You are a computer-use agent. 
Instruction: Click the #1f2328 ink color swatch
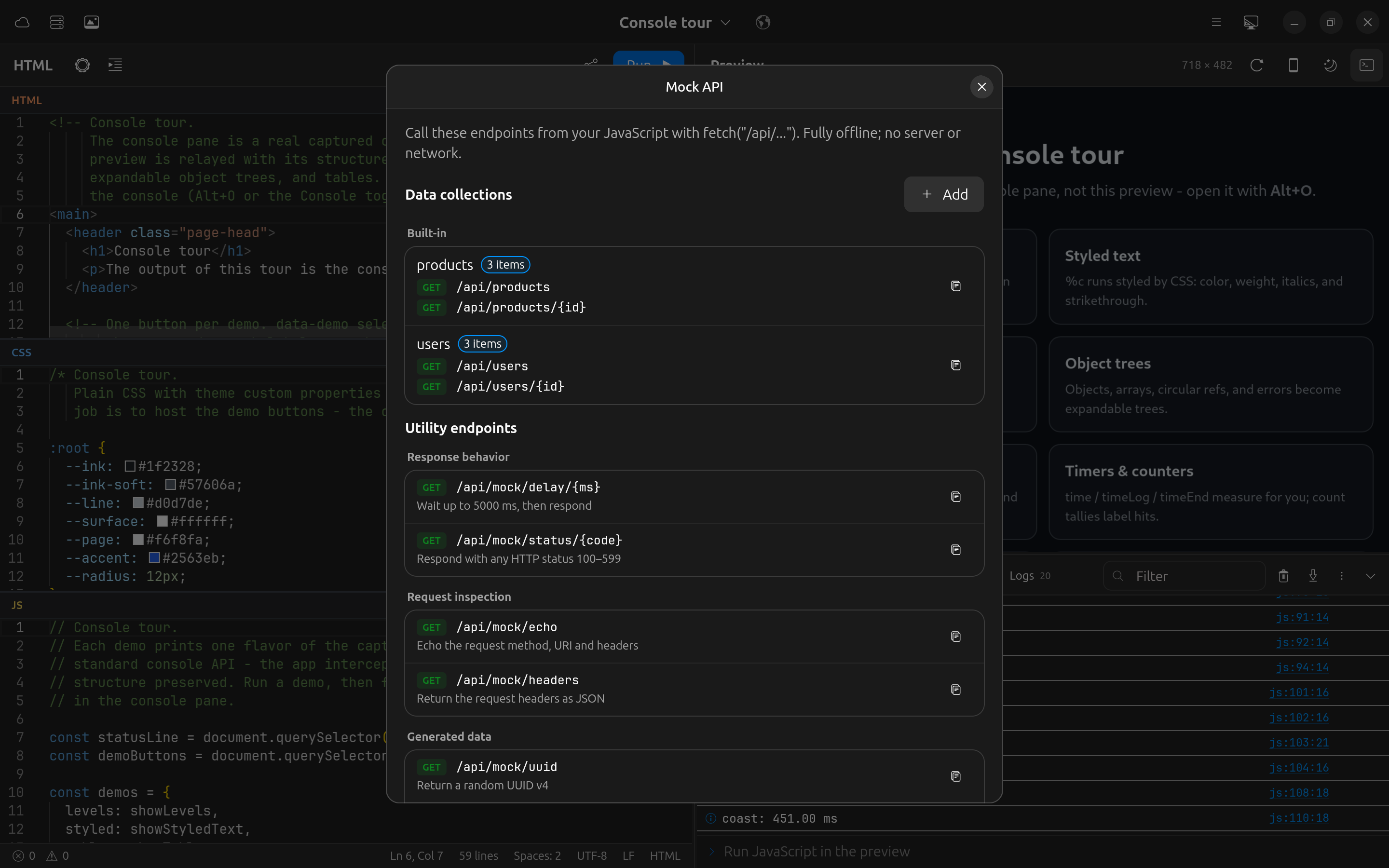coord(130,466)
